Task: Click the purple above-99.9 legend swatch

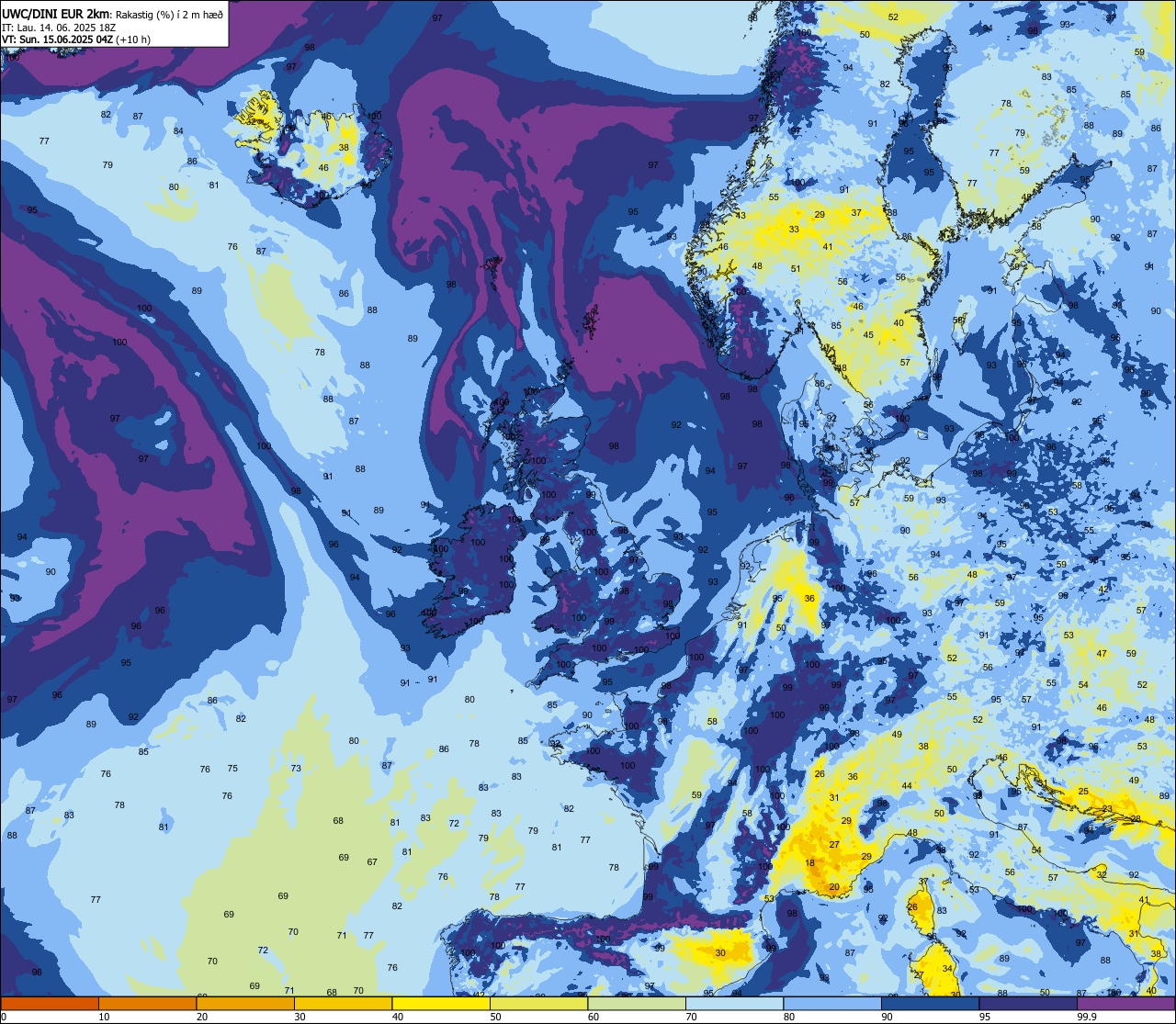Action: tap(1125, 1003)
